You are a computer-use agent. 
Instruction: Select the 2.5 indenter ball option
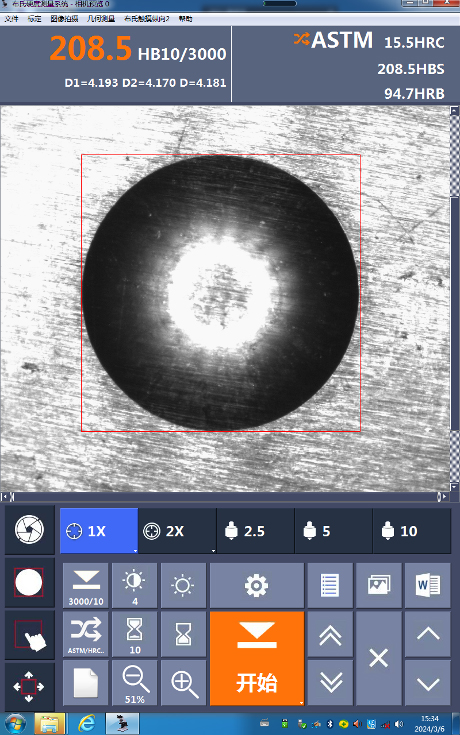pos(256,531)
